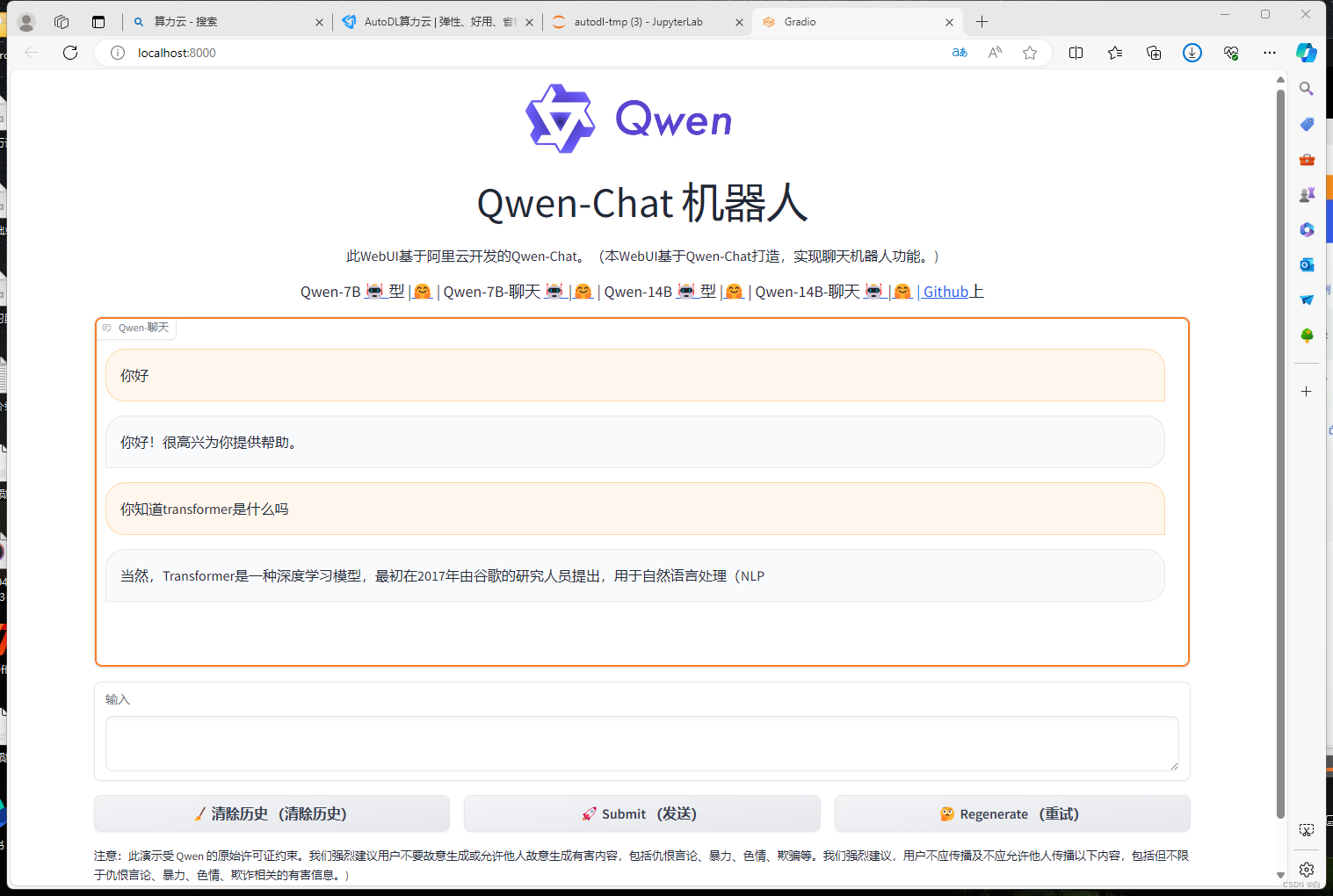Viewport: 1333px width, 896px height.
Task: Close the JupyterLab tab
Action: 739,22
